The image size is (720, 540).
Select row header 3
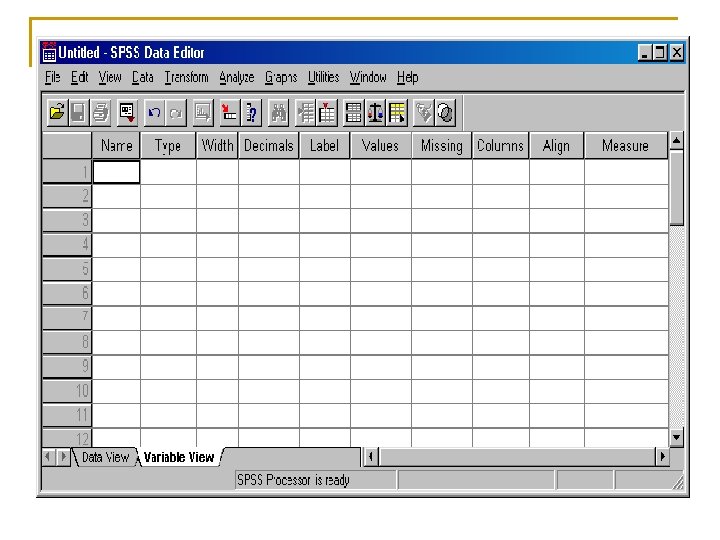pyautogui.click(x=67, y=220)
